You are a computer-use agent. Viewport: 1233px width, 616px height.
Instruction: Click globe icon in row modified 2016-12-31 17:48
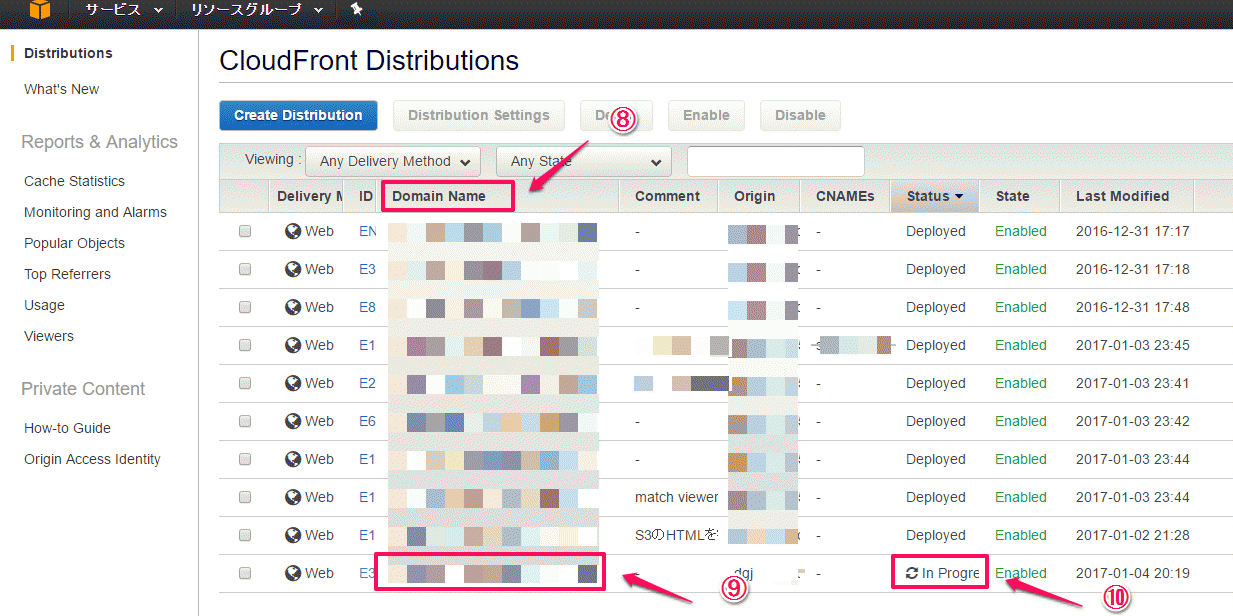(x=293, y=307)
